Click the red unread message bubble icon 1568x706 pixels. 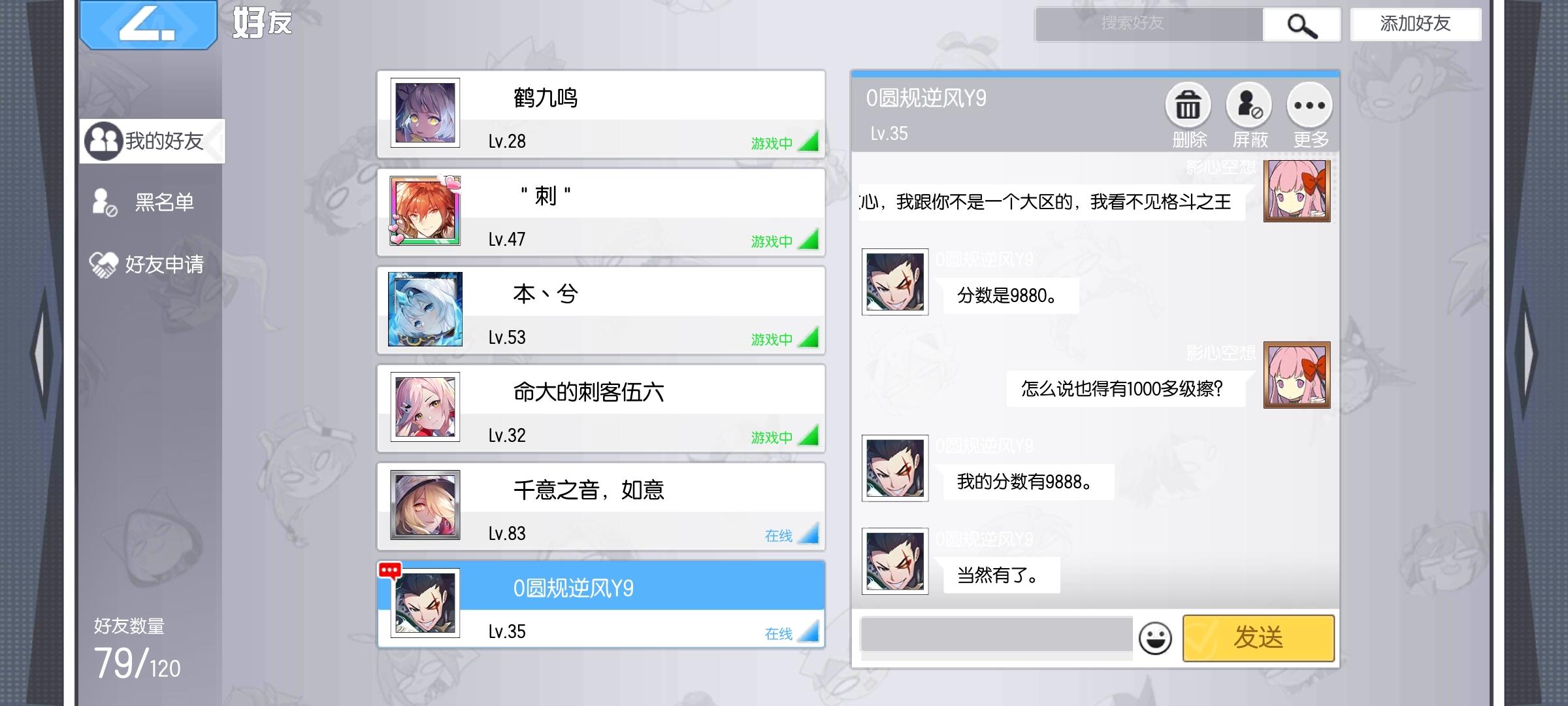[x=389, y=570]
